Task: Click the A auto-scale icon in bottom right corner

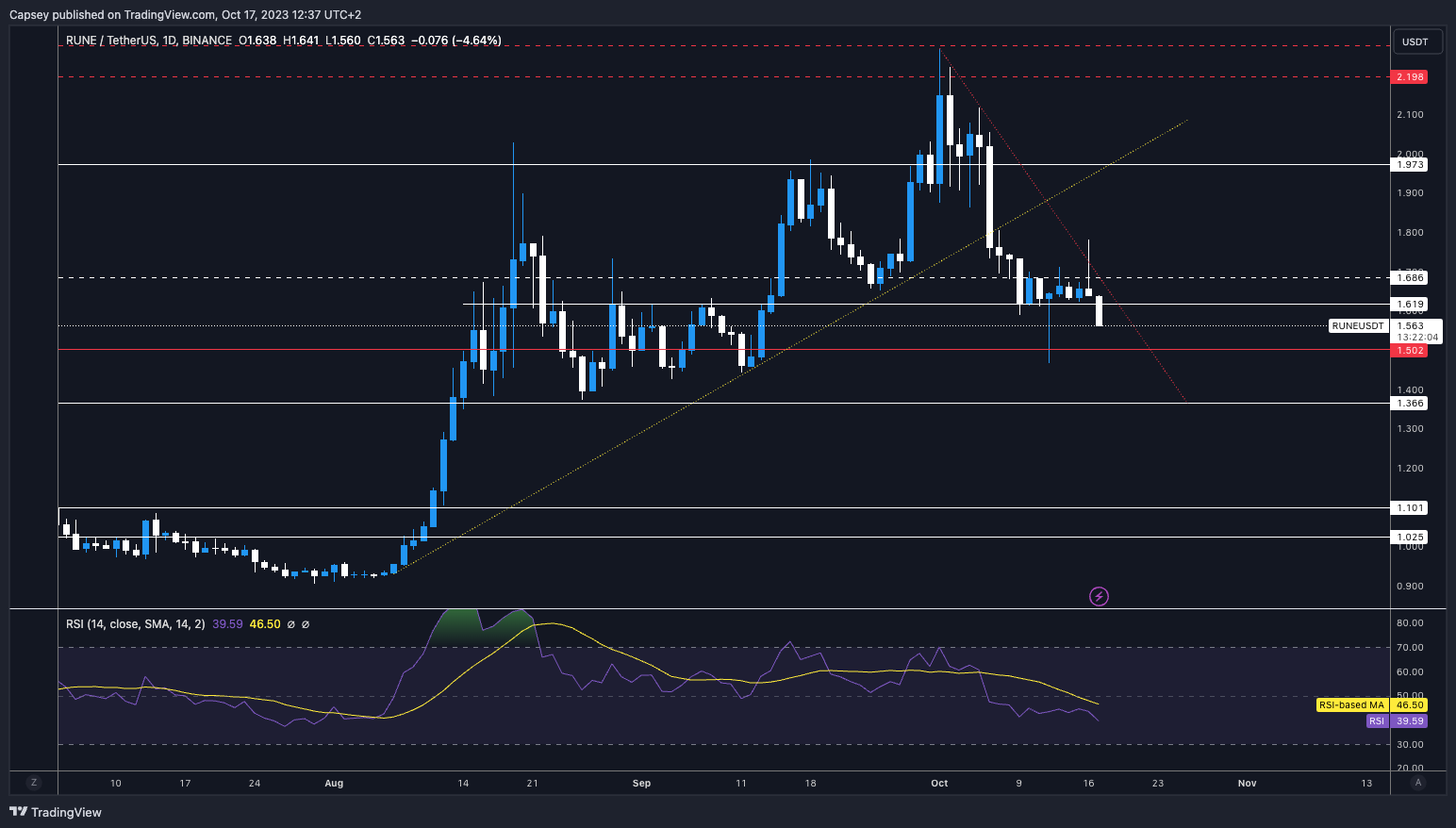Action: coord(1419,783)
